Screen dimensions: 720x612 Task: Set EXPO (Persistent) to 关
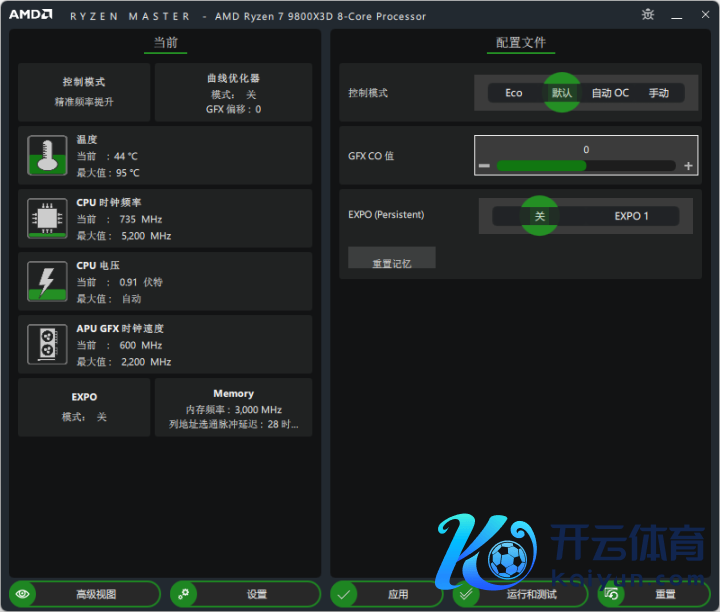pos(540,216)
